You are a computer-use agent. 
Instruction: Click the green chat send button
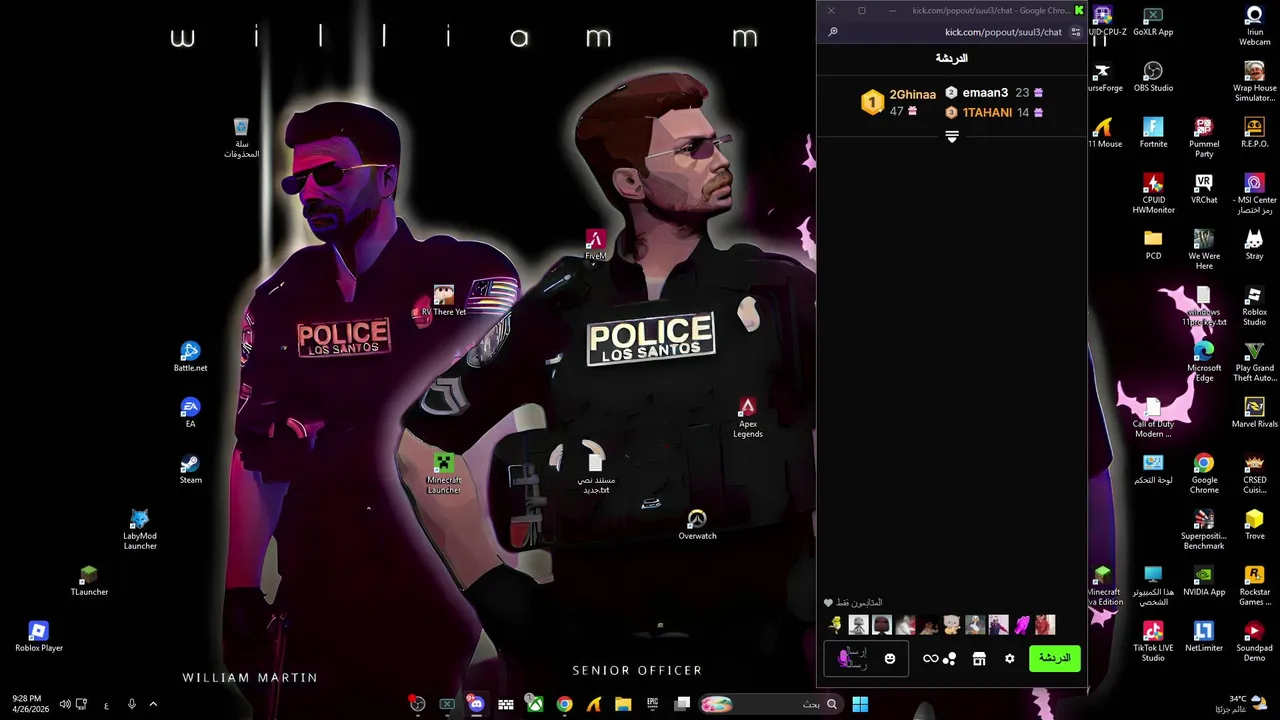pos(1055,658)
